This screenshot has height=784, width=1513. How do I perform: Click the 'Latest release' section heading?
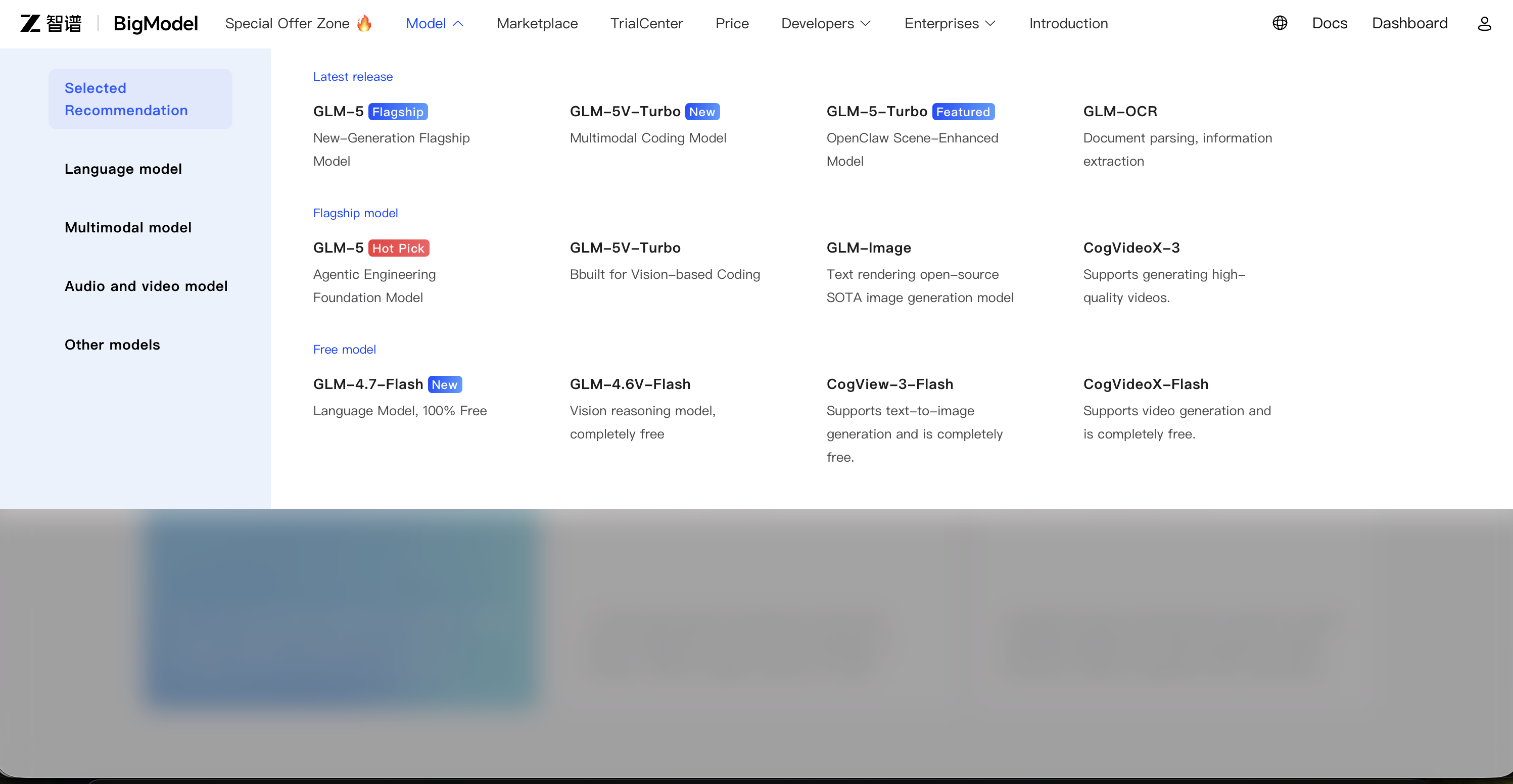pyautogui.click(x=353, y=77)
